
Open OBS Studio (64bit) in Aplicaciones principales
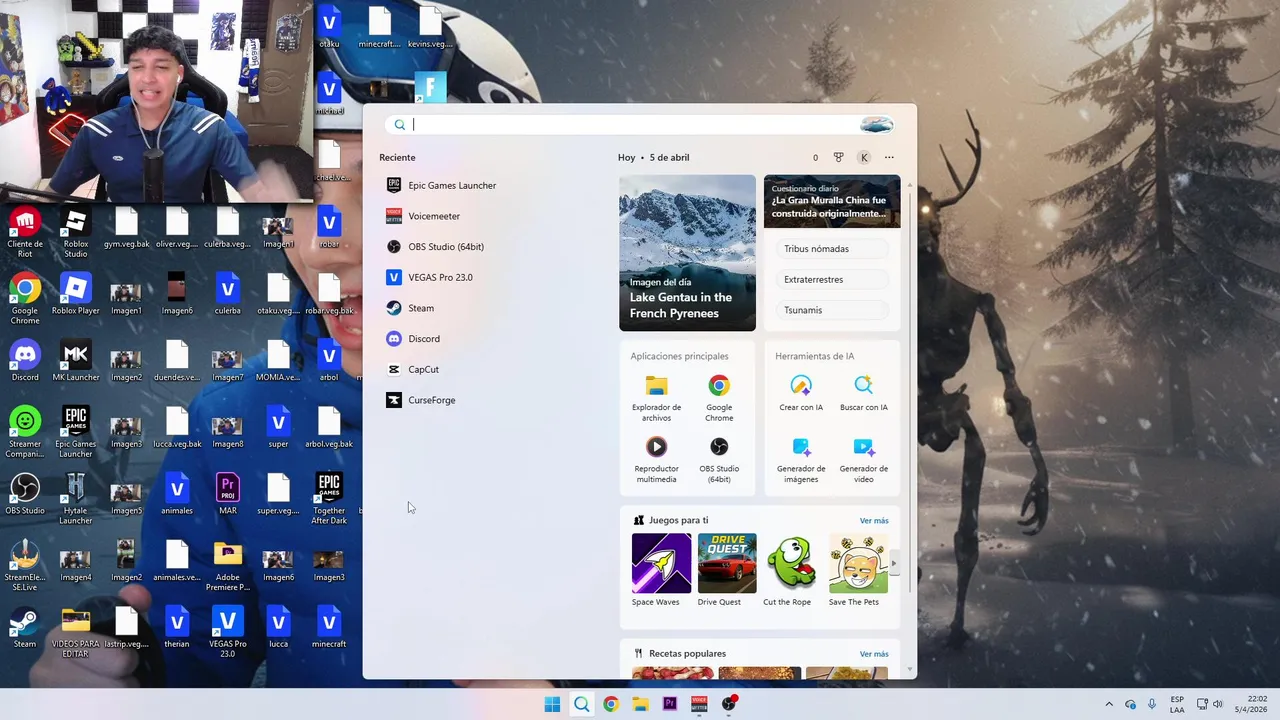point(719,459)
